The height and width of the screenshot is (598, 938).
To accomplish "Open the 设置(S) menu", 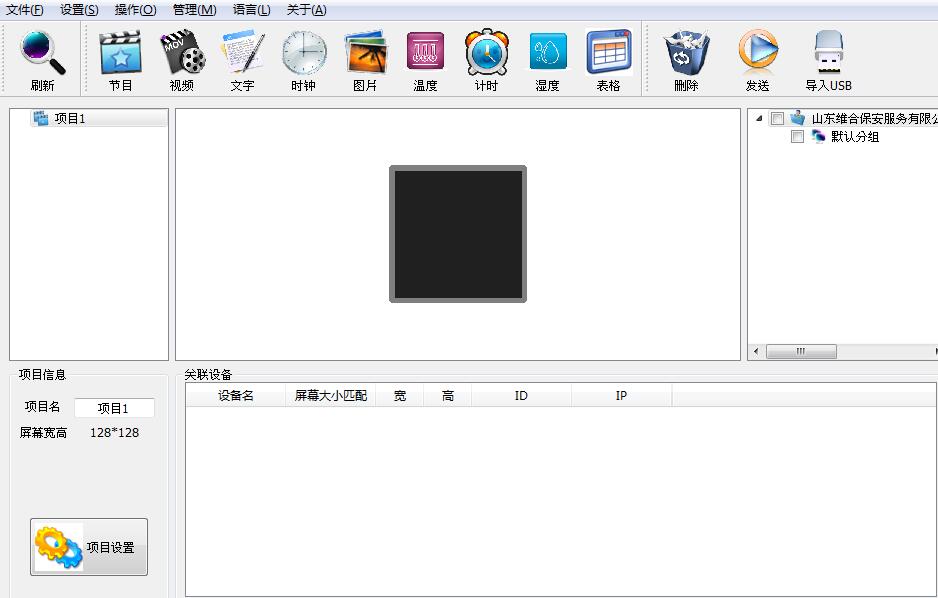I will click(79, 10).
